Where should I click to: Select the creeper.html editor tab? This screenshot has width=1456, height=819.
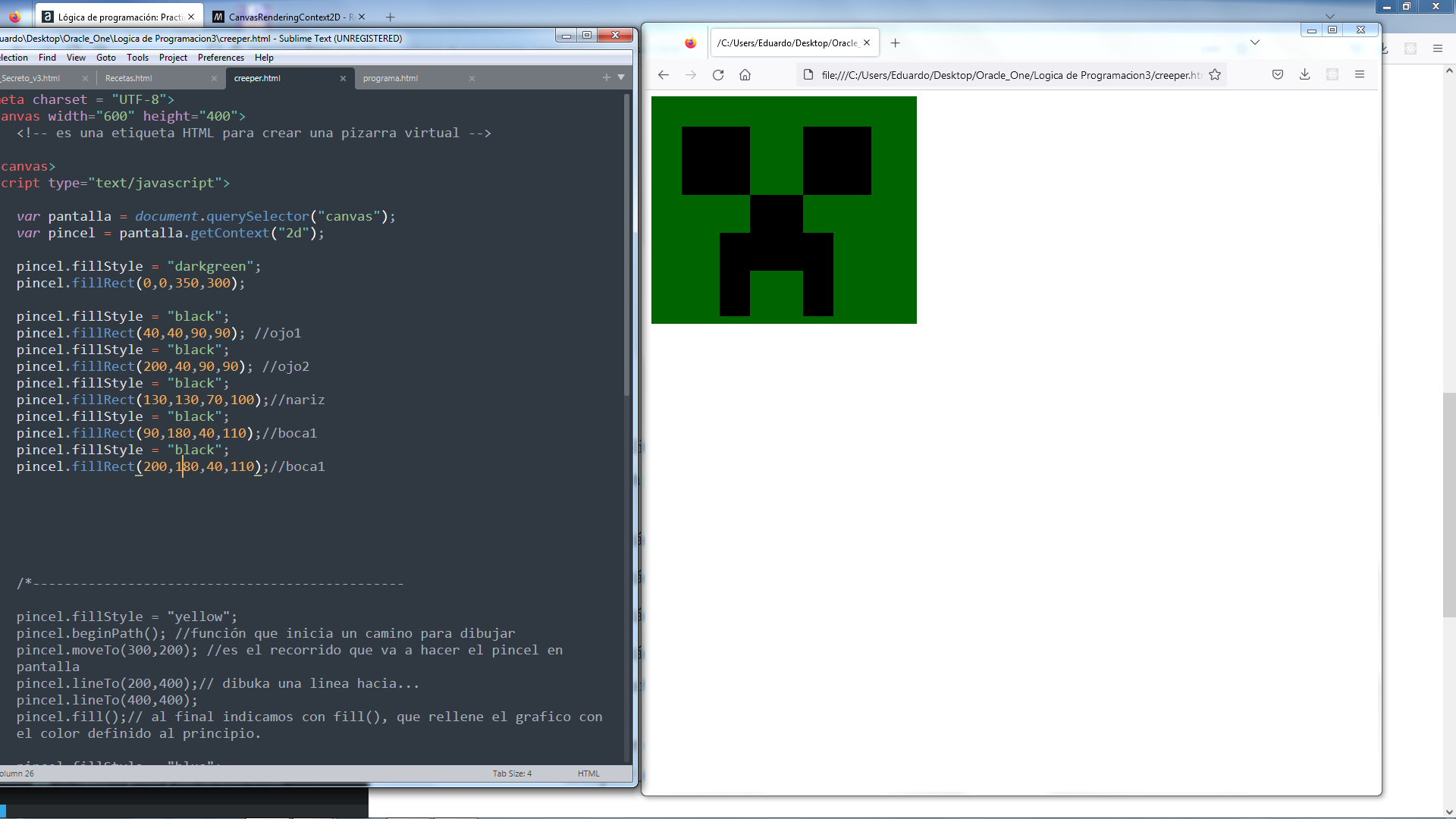tap(257, 78)
